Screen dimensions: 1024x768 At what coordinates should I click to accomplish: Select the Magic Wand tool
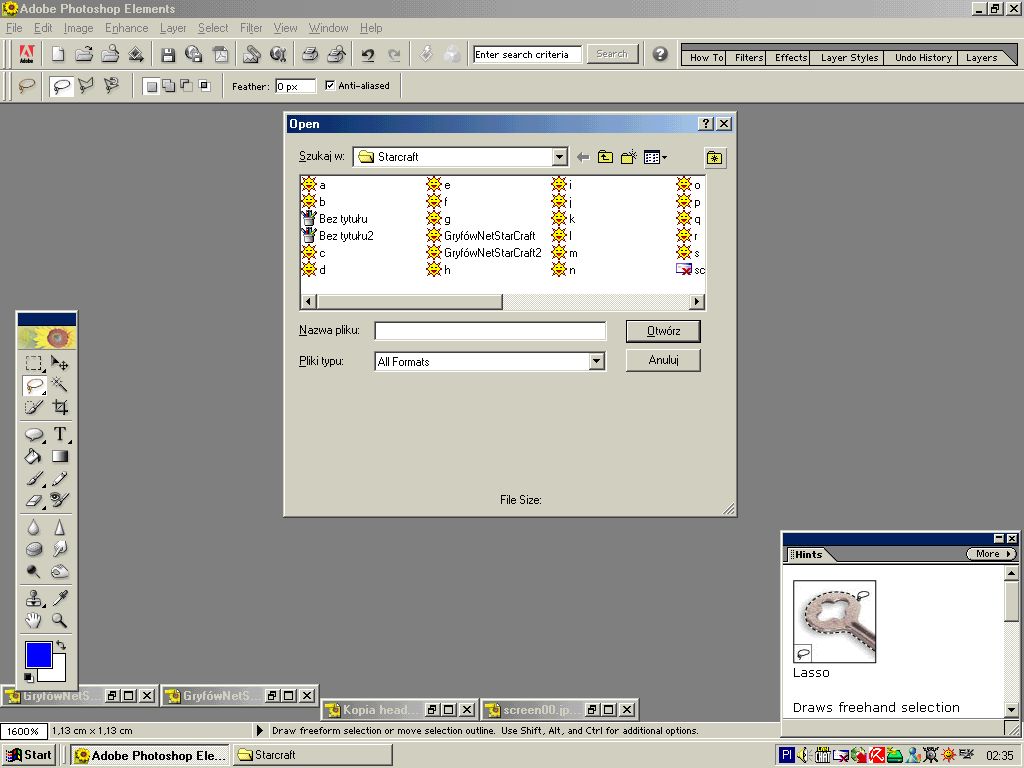click(x=60, y=385)
